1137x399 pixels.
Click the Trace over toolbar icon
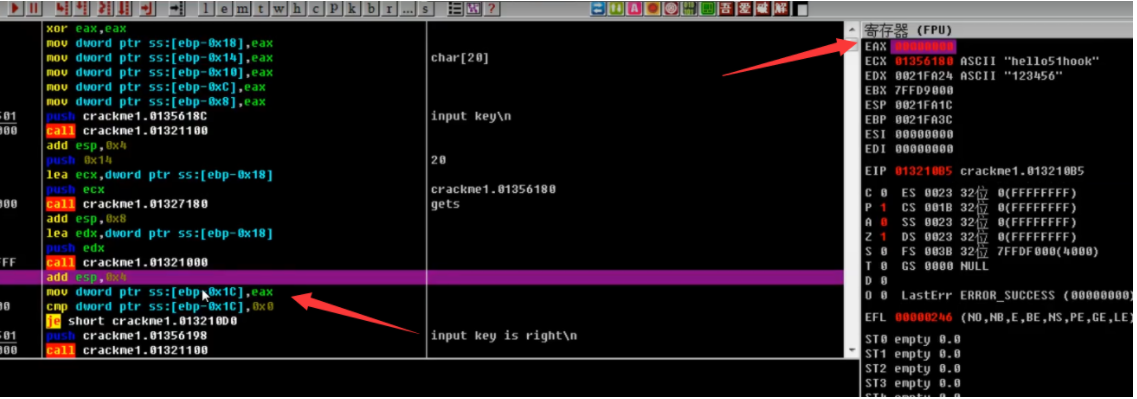[123, 9]
